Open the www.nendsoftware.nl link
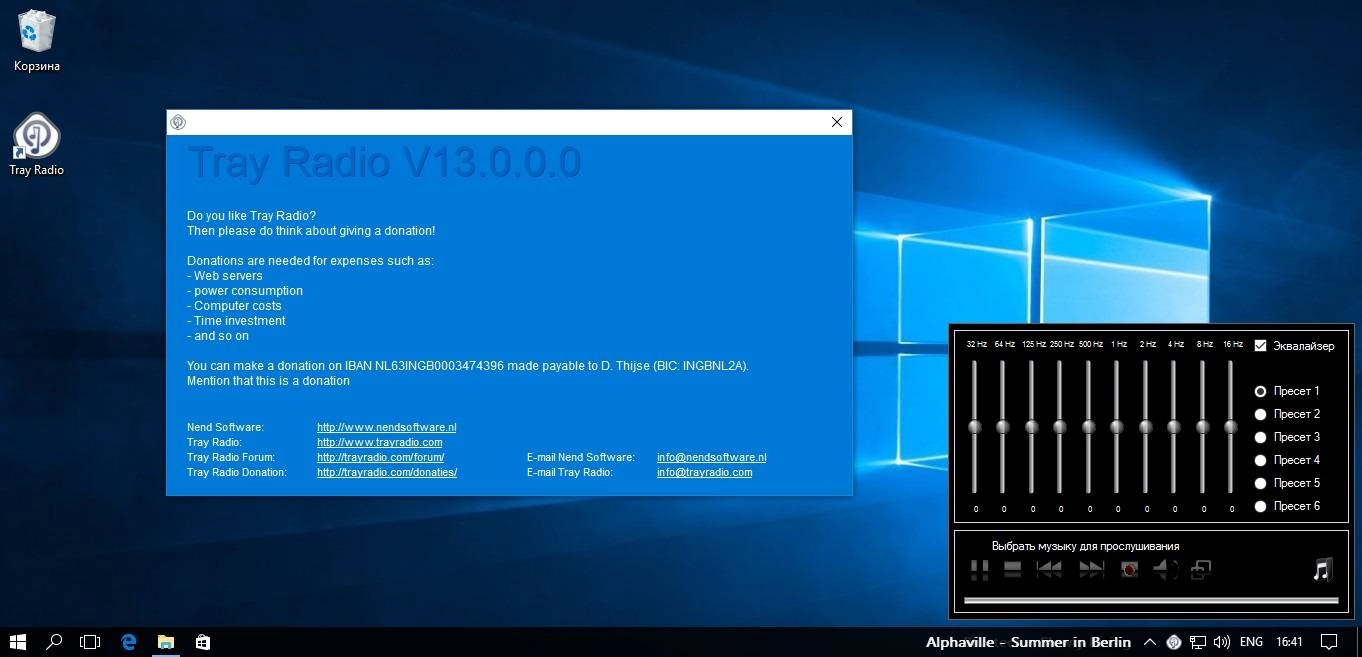1362x657 pixels. pyautogui.click(x=386, y=427)
